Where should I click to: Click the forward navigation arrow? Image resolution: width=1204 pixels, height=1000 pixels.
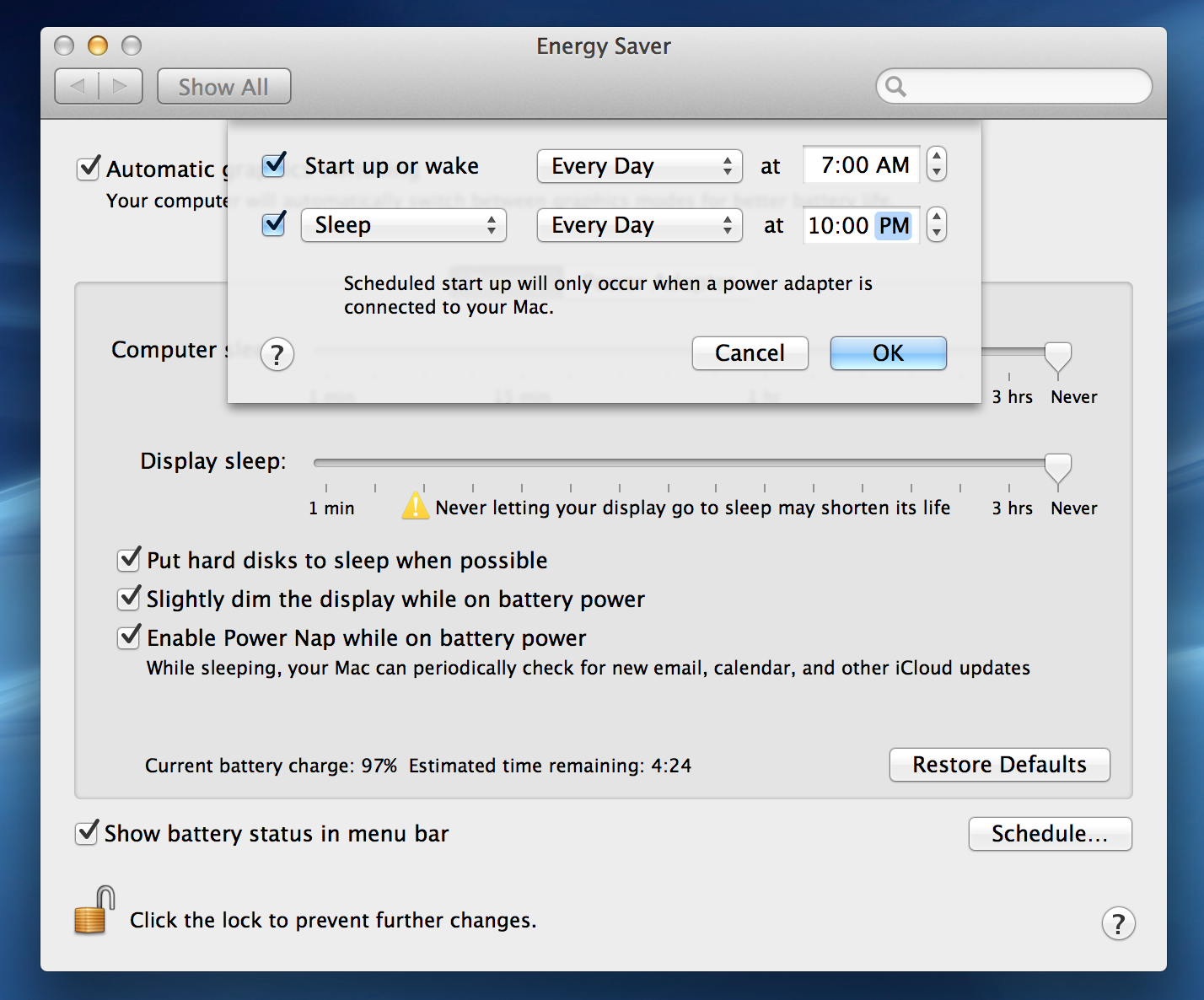(x=121, y=86)
